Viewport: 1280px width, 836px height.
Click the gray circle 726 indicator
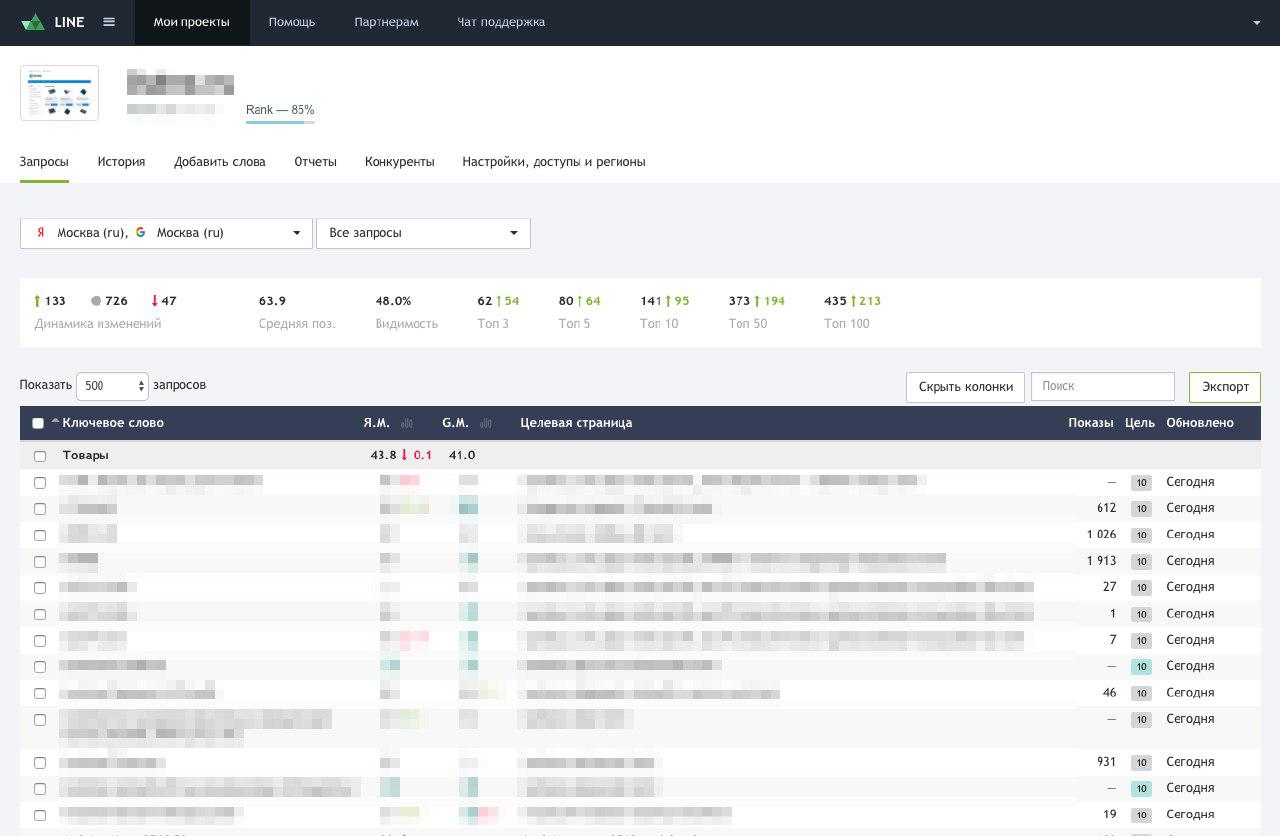(109, 301)
